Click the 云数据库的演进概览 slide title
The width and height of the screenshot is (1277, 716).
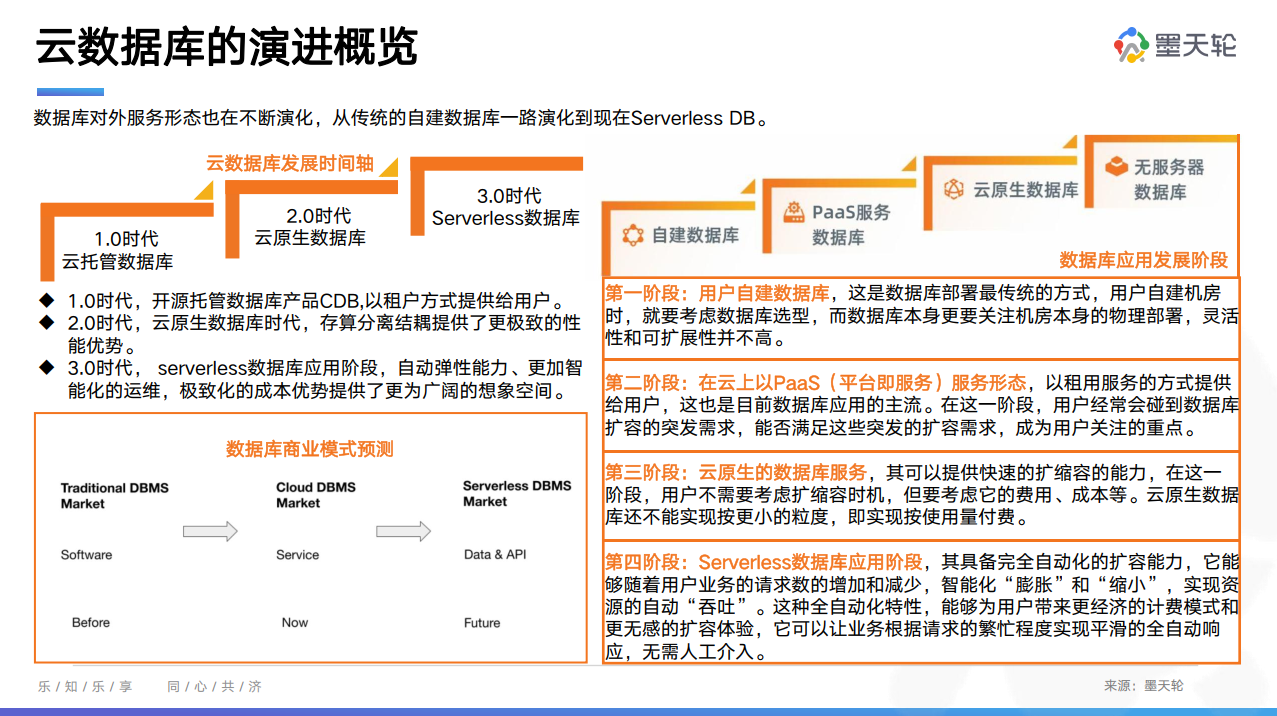click(227, 46)
